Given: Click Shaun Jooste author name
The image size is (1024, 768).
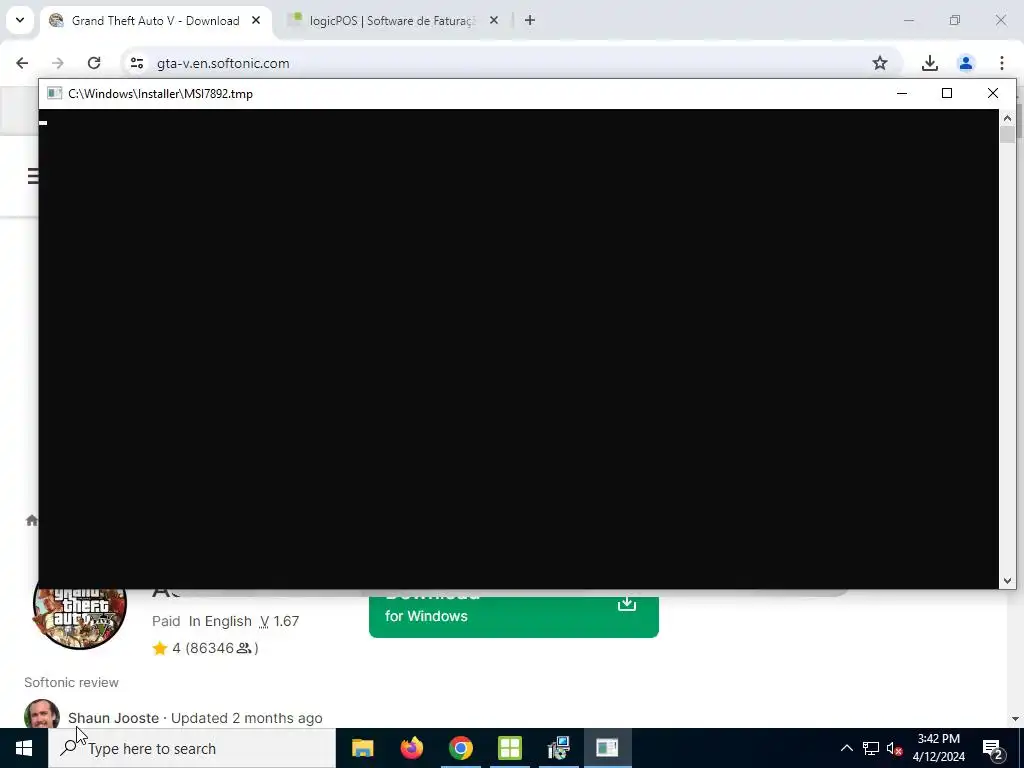Looking at the screenshot, I should [x=114, y=718].
